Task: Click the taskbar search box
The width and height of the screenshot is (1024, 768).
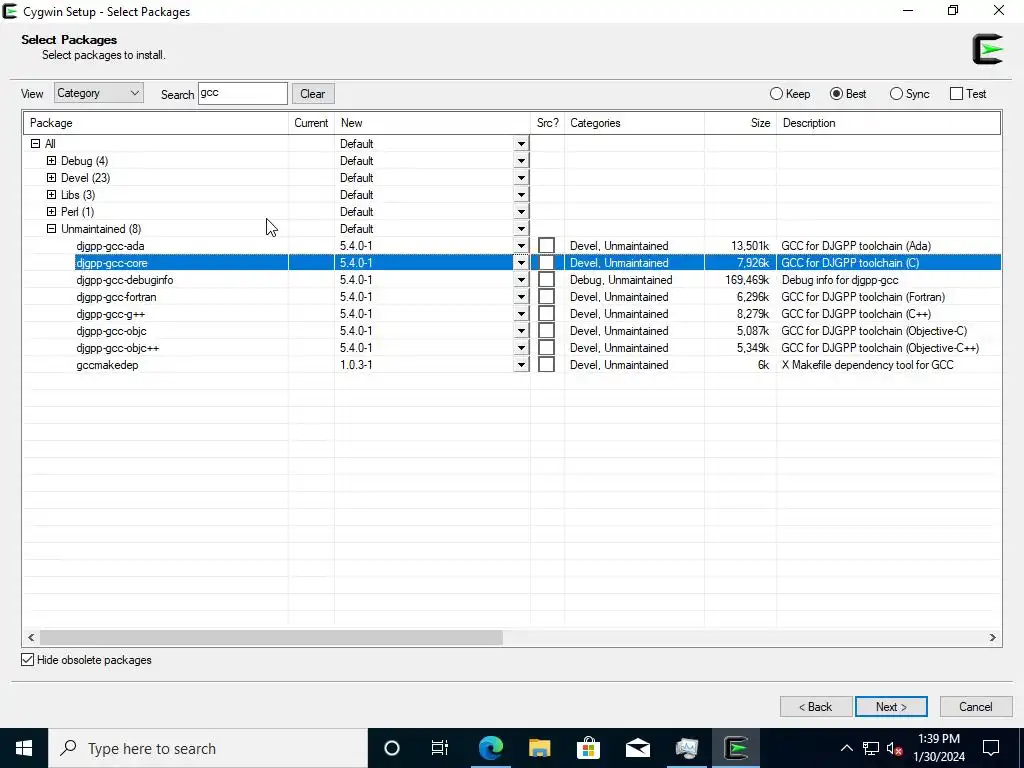Action: tap(208, 748)
